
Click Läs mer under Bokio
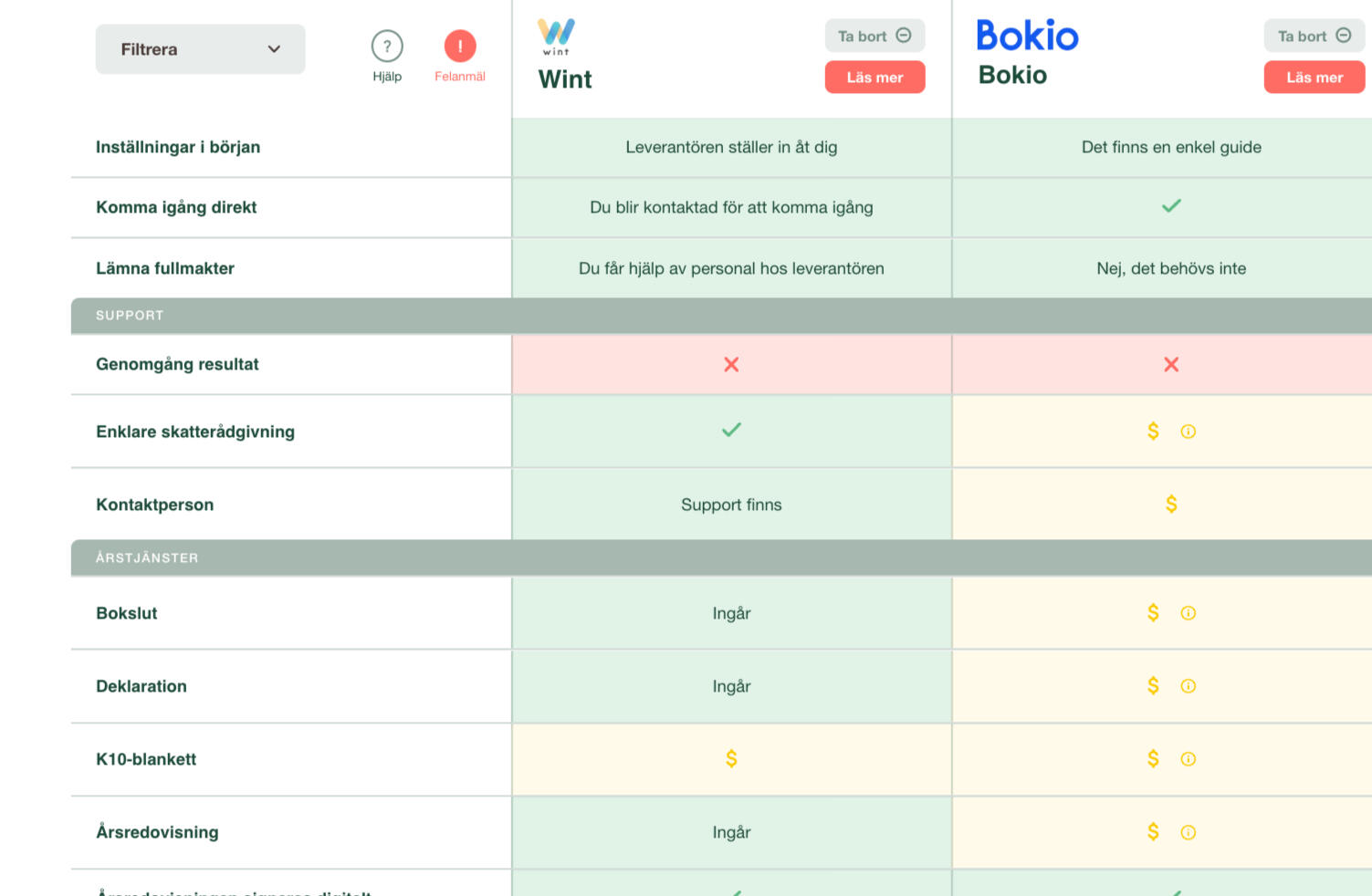click(1314, 78)
